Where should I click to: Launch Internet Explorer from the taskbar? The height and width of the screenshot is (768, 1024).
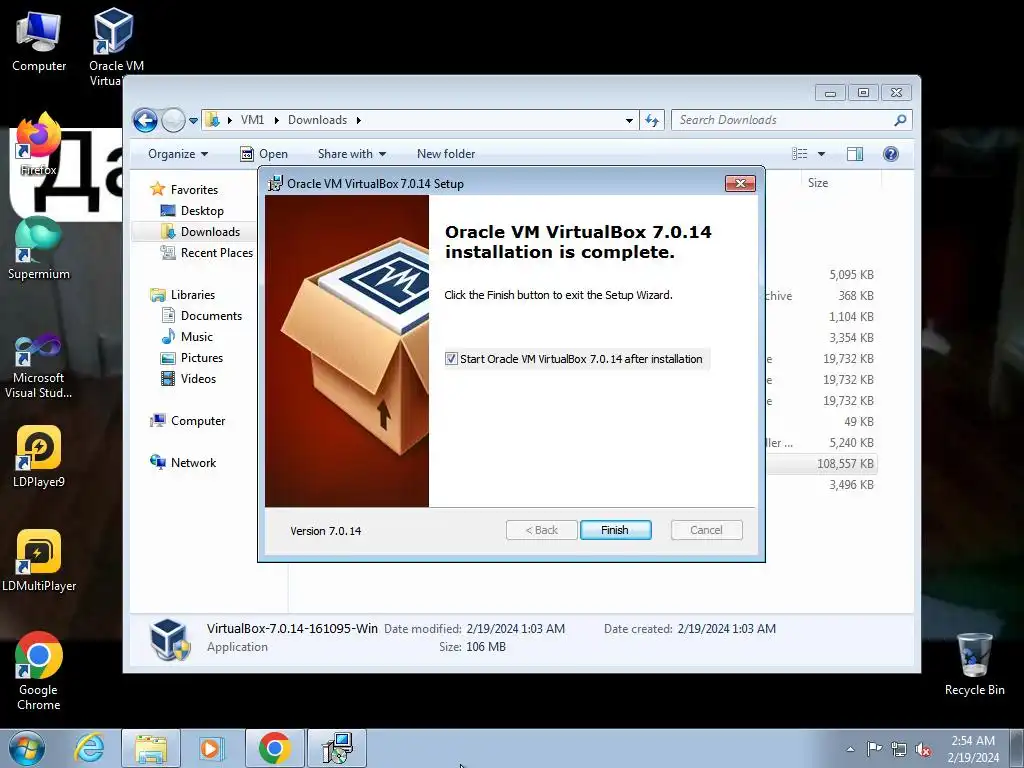point(89,748)
